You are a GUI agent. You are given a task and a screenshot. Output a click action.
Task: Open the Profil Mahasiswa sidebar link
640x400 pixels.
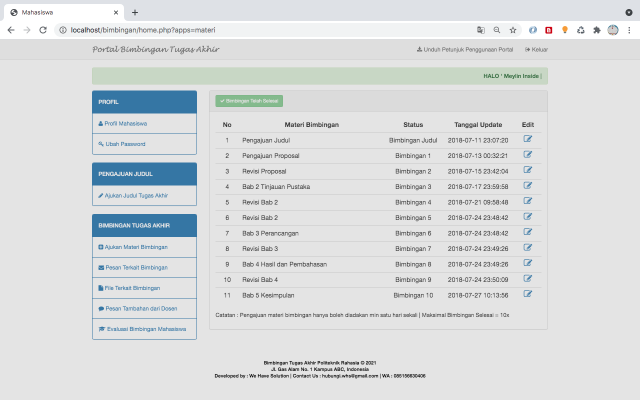pyautogui.click(x=125, y=124)
